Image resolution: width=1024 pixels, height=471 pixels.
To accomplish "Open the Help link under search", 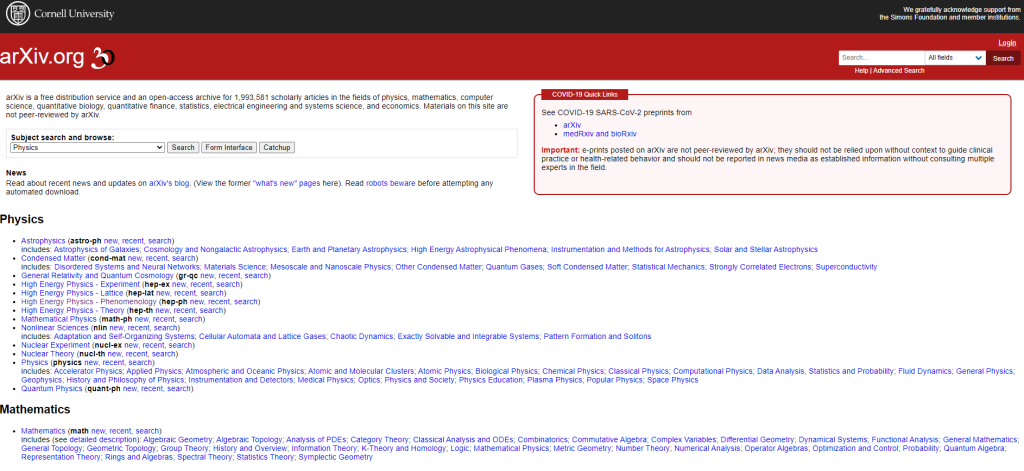I will tap(861, 71).
